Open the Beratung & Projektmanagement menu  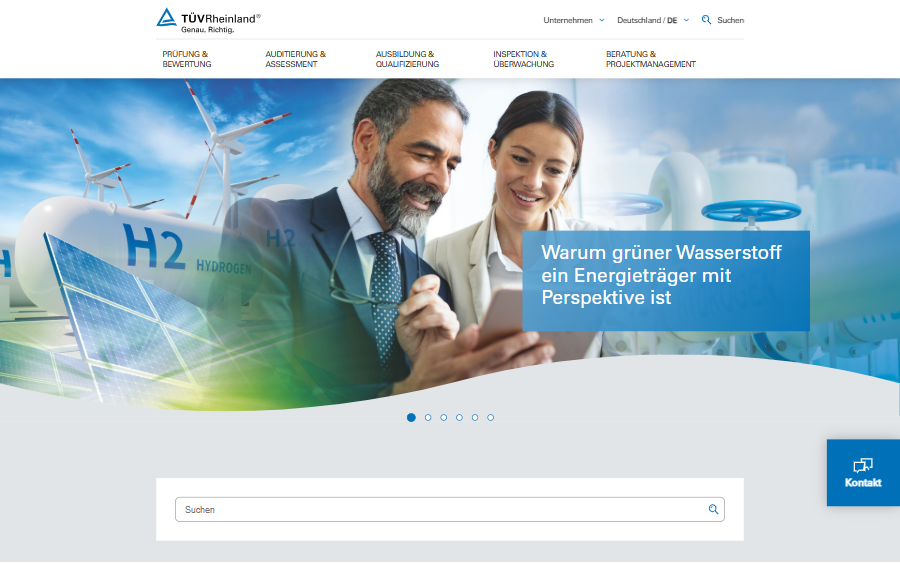650,59
